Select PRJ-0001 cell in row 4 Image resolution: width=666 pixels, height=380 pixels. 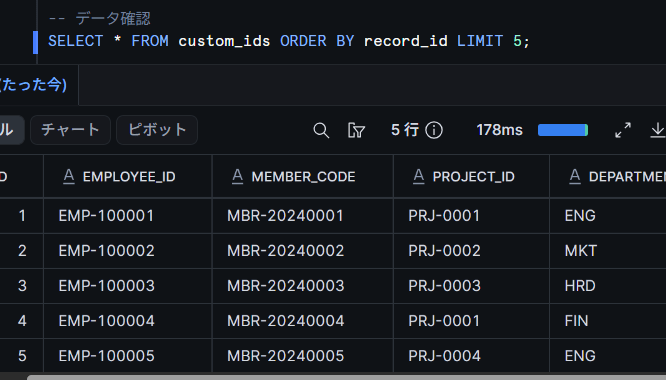471,321
